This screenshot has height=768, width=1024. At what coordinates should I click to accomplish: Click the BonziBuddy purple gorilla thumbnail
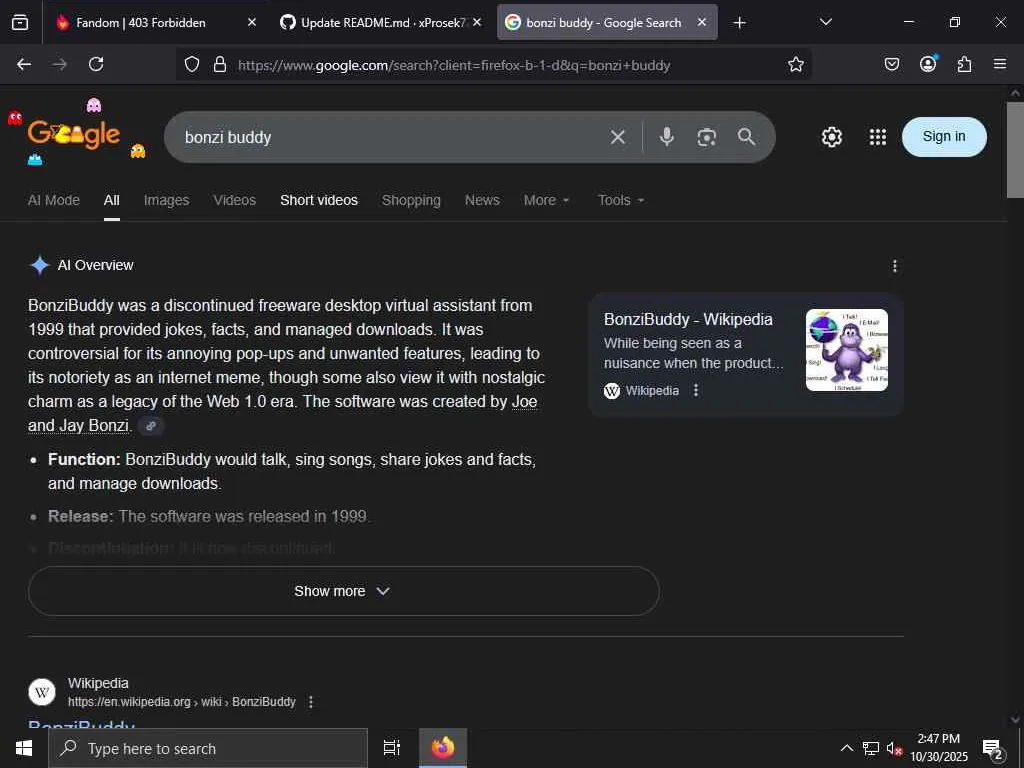click(x=846, y=350)
